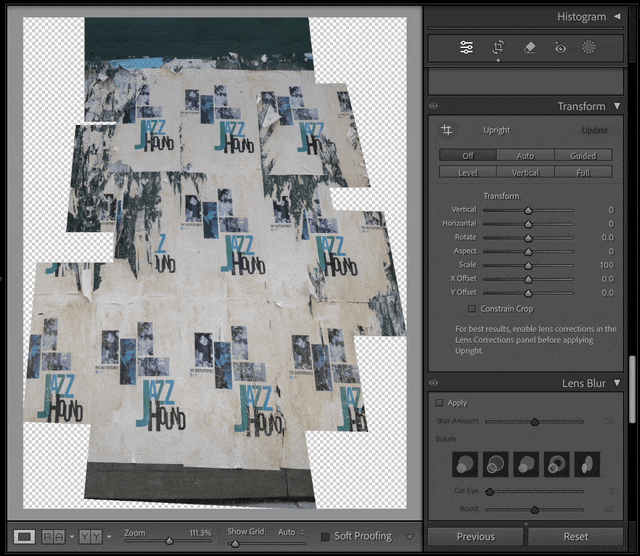The height and width of the screenshot is (556, 640).
Task: Select the Healing eraser tool
Action: [529, 48]
